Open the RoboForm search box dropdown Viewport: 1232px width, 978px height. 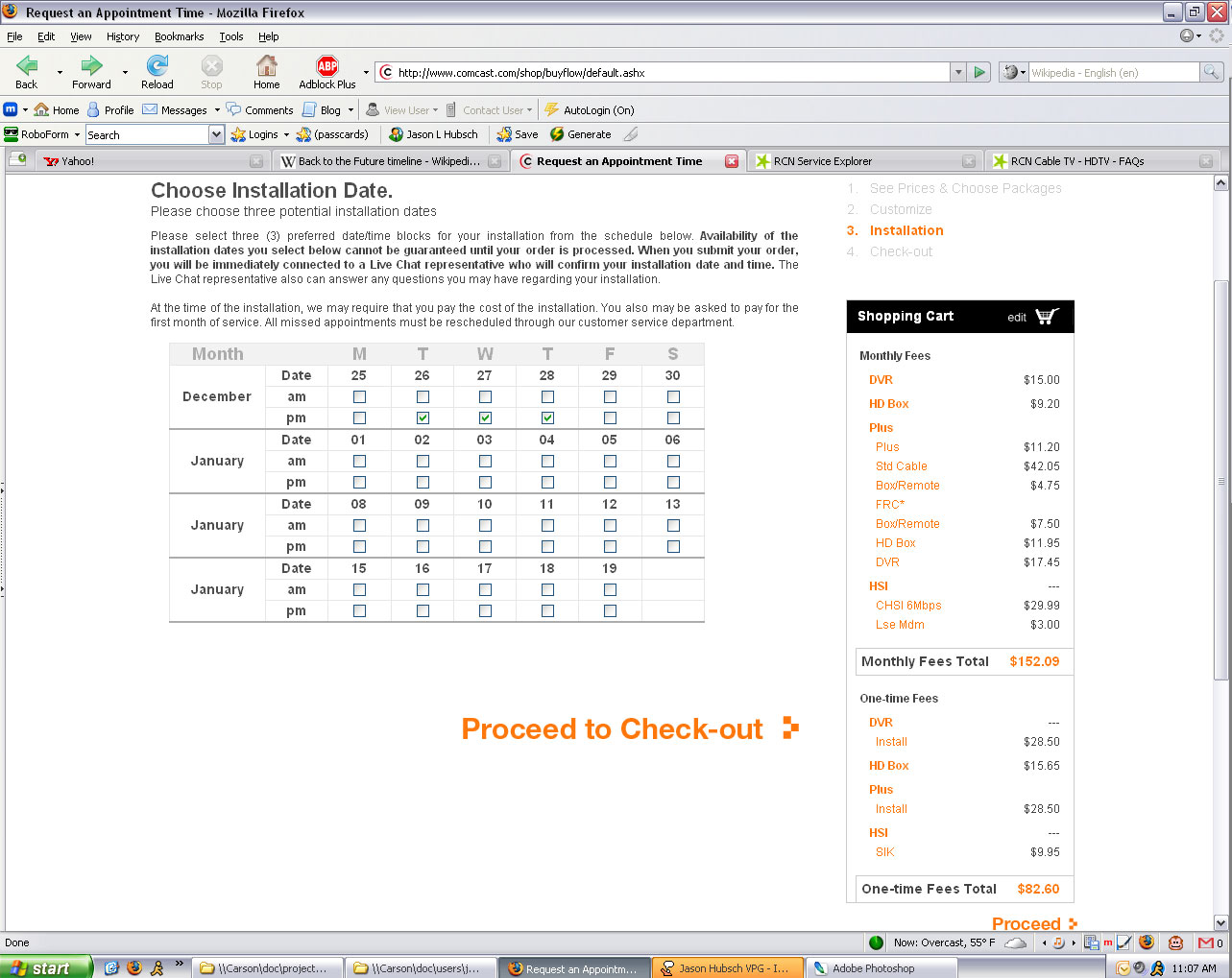coord(216,135)
